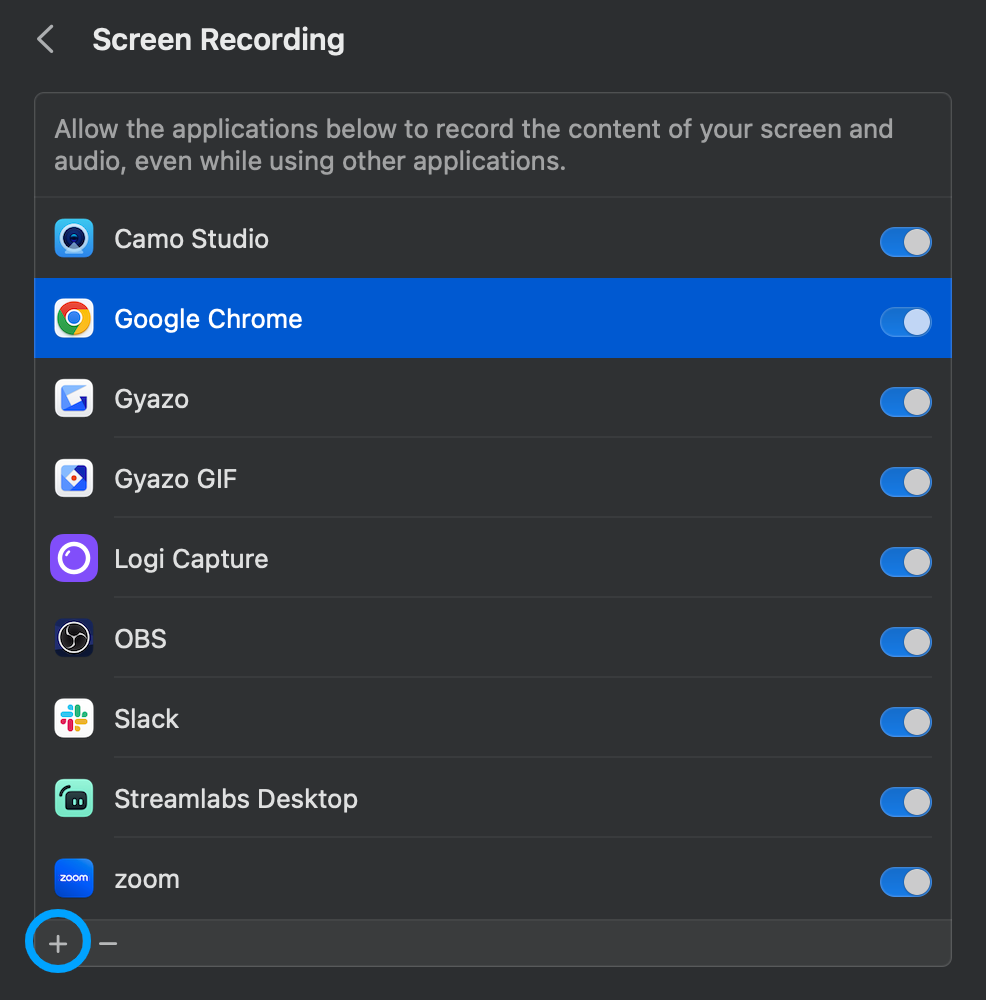Click the Google Chrome app icon
This screenshot has height=1000, width=986.
[x=73, y=318]
